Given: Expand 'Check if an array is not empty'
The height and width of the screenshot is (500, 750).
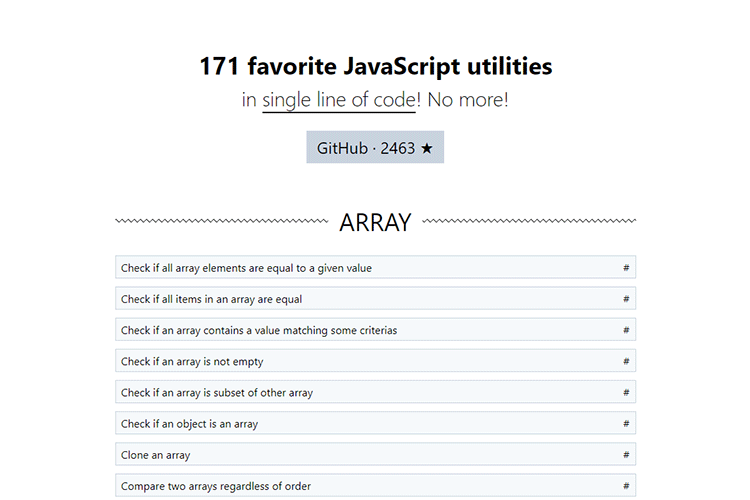Looking at the screenshot, I should (x=192, y=361).
